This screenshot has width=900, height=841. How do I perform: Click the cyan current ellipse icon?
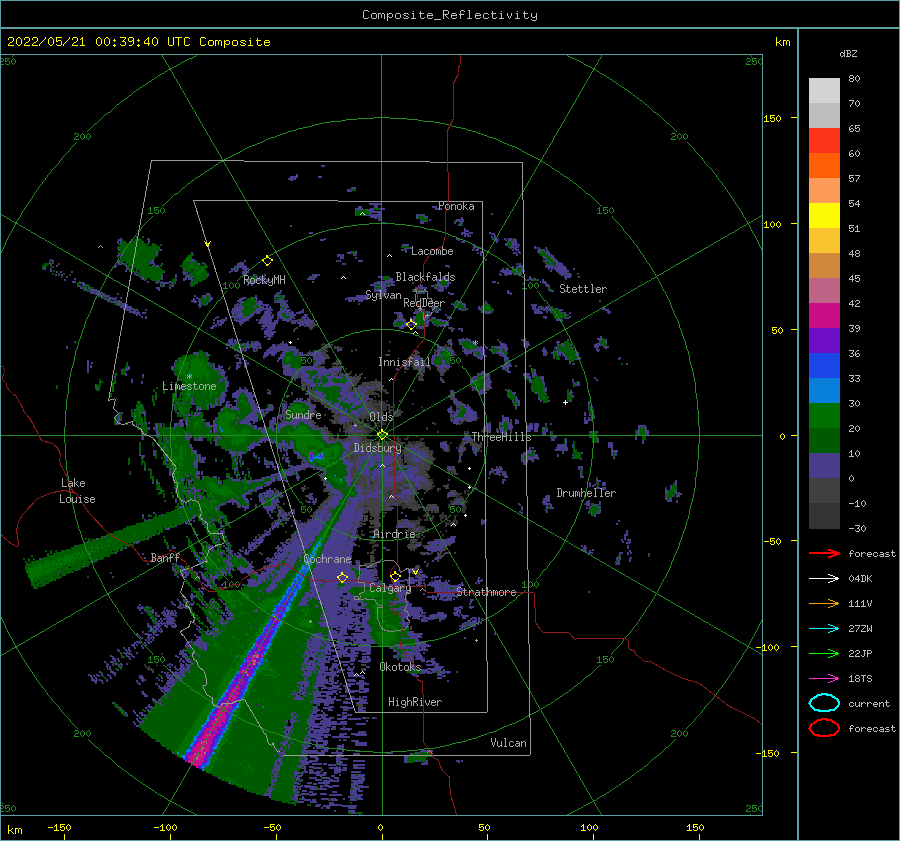(x=824, y=703)
